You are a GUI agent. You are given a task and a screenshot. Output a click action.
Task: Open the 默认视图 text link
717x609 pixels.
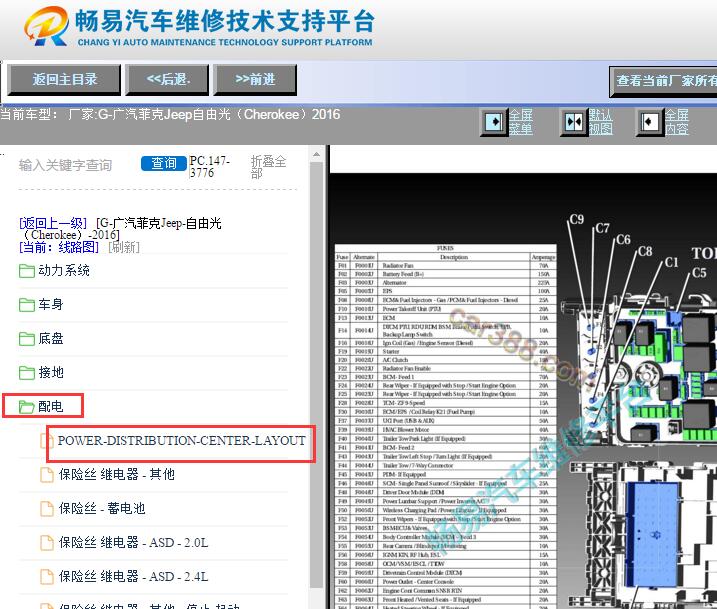click(600, 122)
